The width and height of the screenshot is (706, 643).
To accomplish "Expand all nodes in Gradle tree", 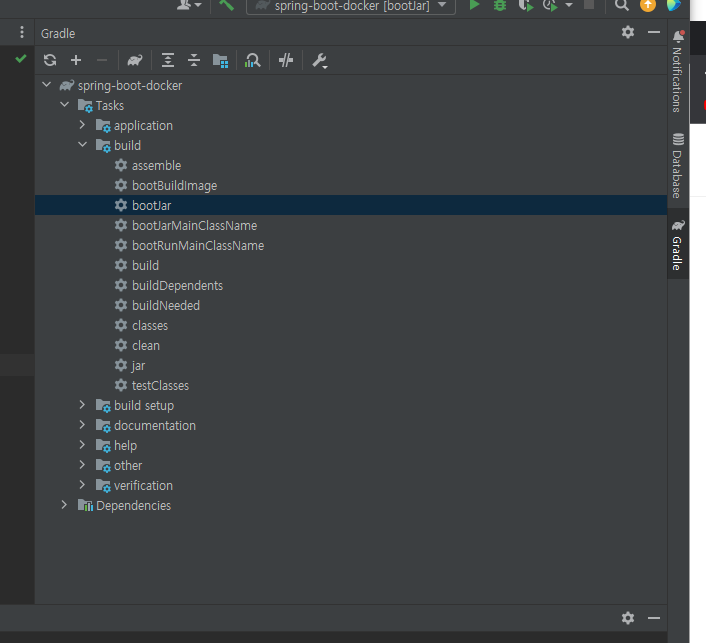I will click(x=168, y=60).
